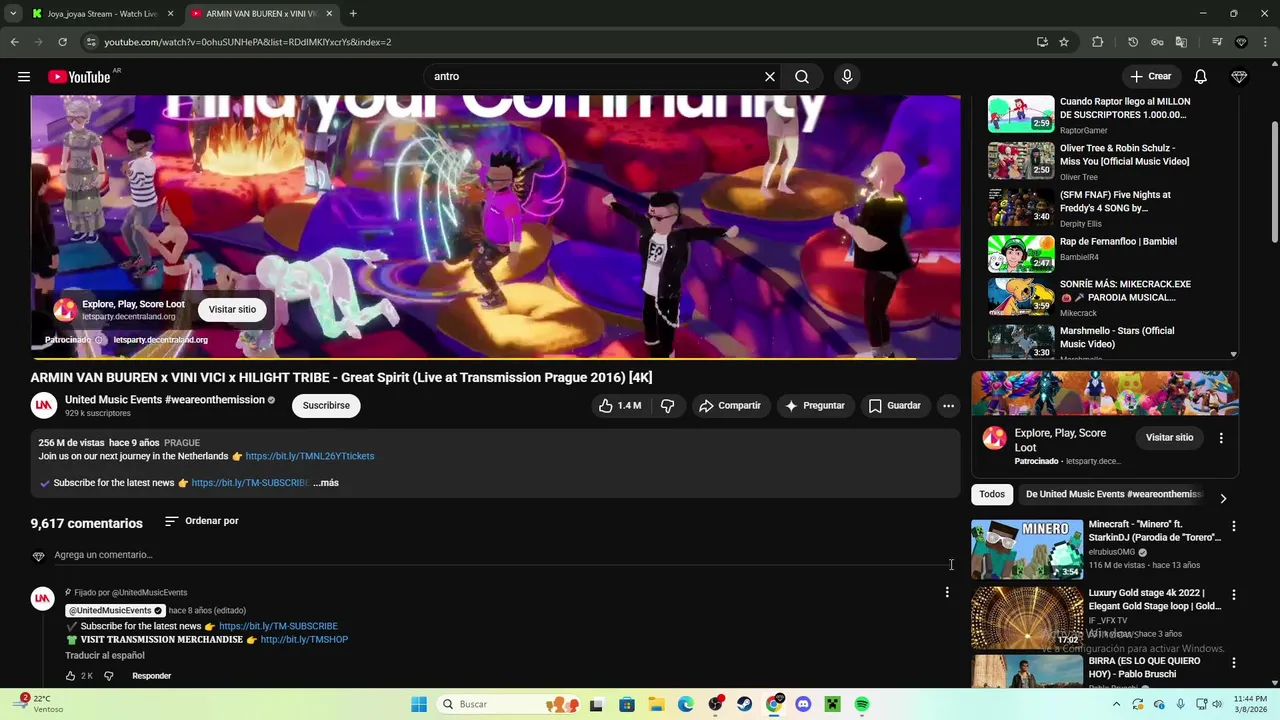
Task: Open Chrome tab search dropdown
Action: pyautogui.click(x=13, y=13)
